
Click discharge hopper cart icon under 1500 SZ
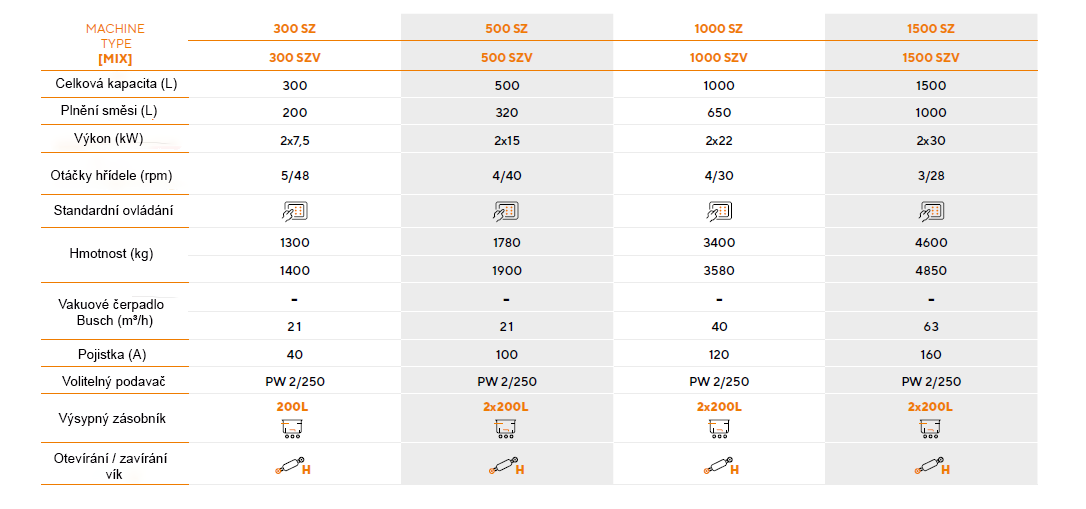[x=931, y=429]
